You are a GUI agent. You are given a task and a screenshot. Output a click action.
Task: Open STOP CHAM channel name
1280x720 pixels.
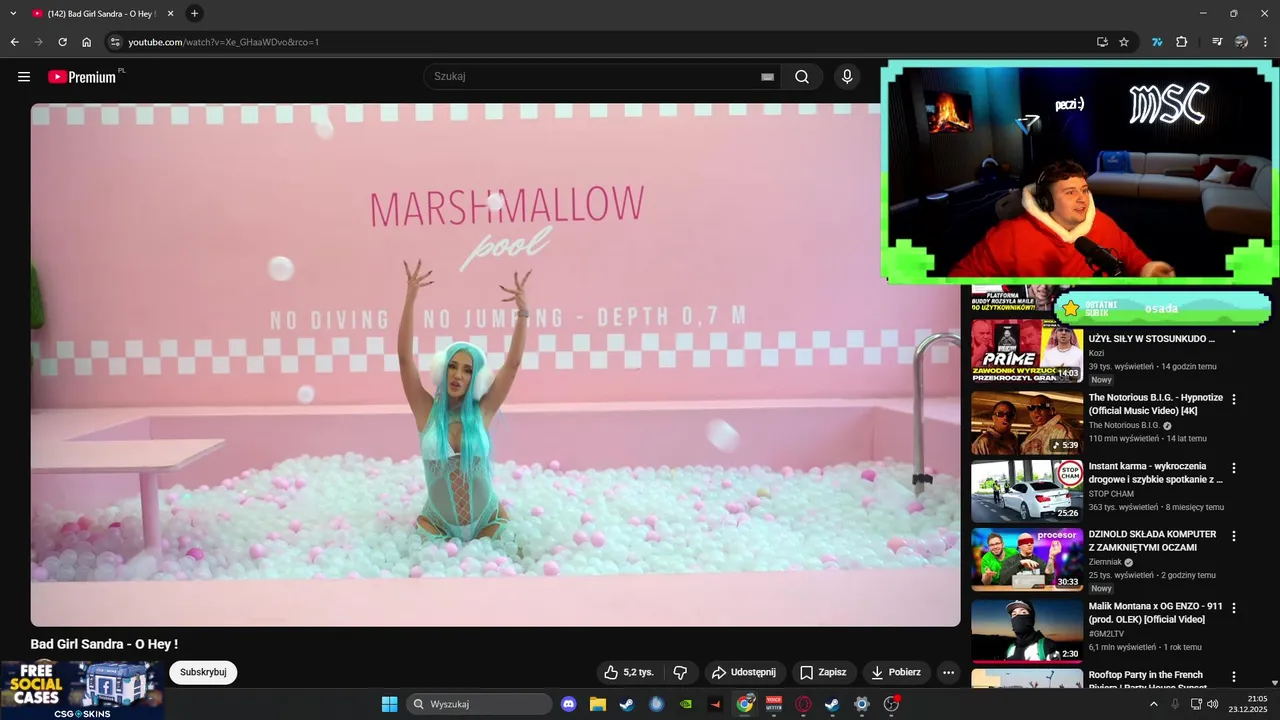[x=1111, y=494]
